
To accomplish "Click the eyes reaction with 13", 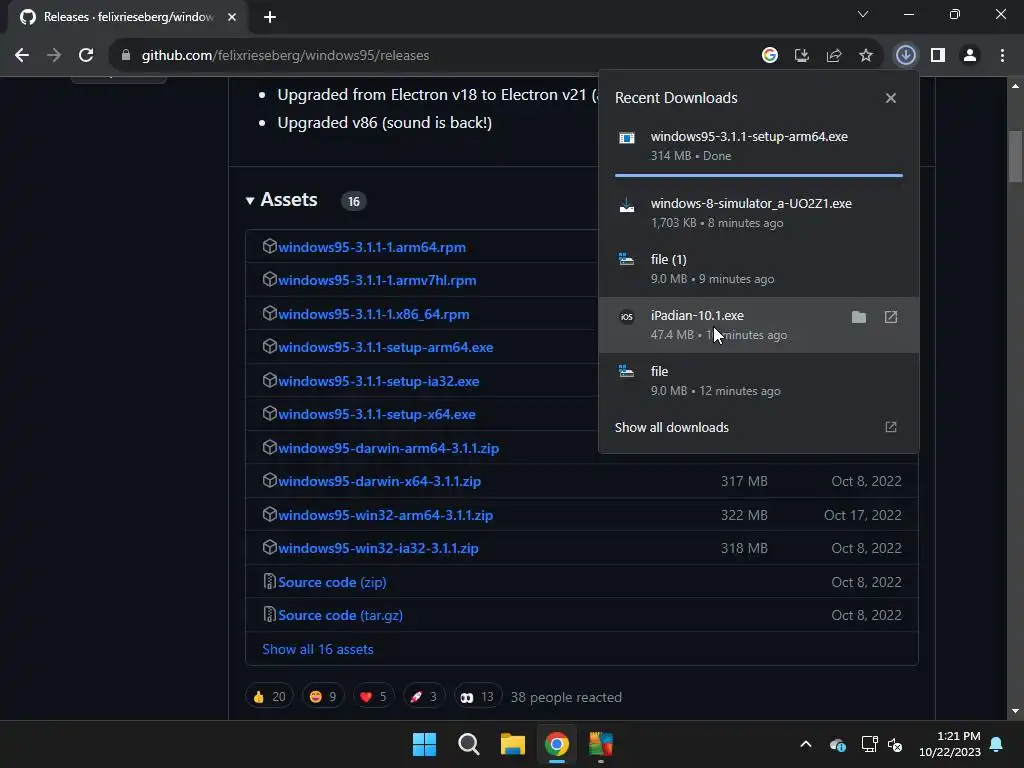I will coord(477,697).
